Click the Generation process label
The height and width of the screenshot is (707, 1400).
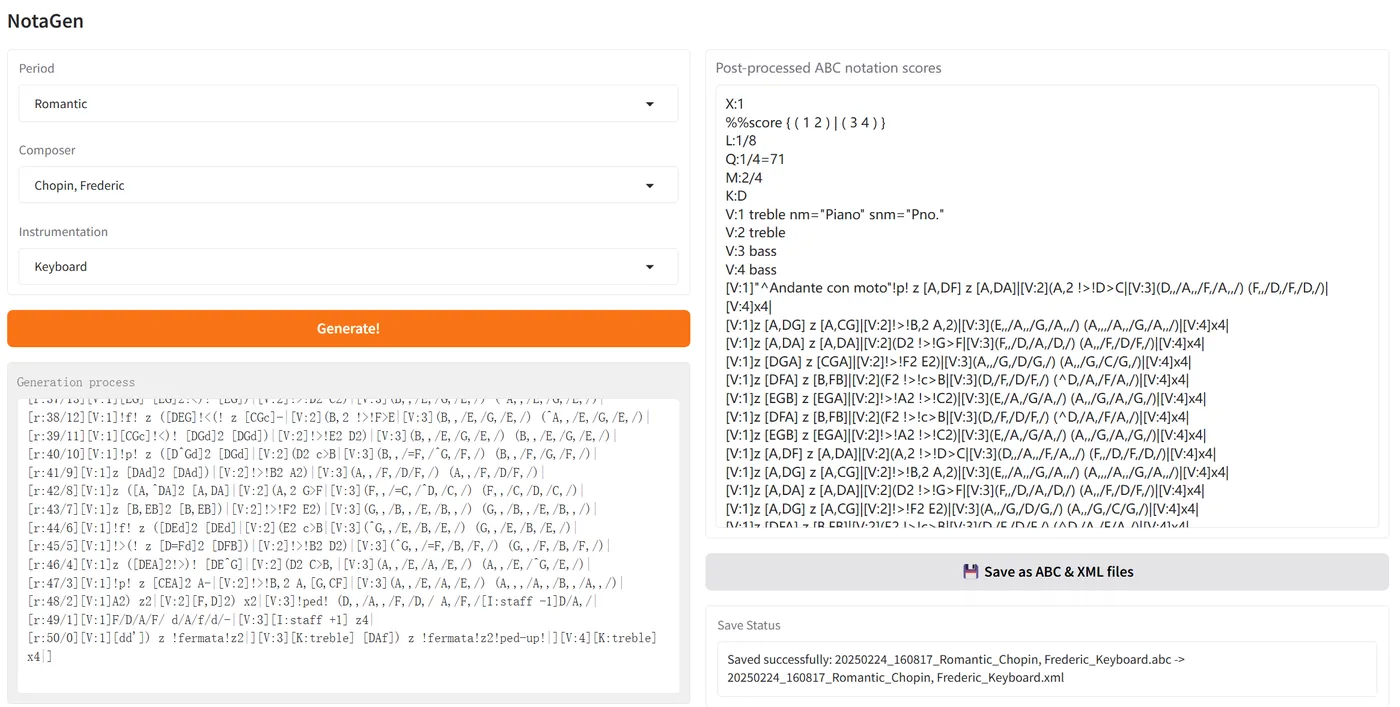[x=75, y=382]
